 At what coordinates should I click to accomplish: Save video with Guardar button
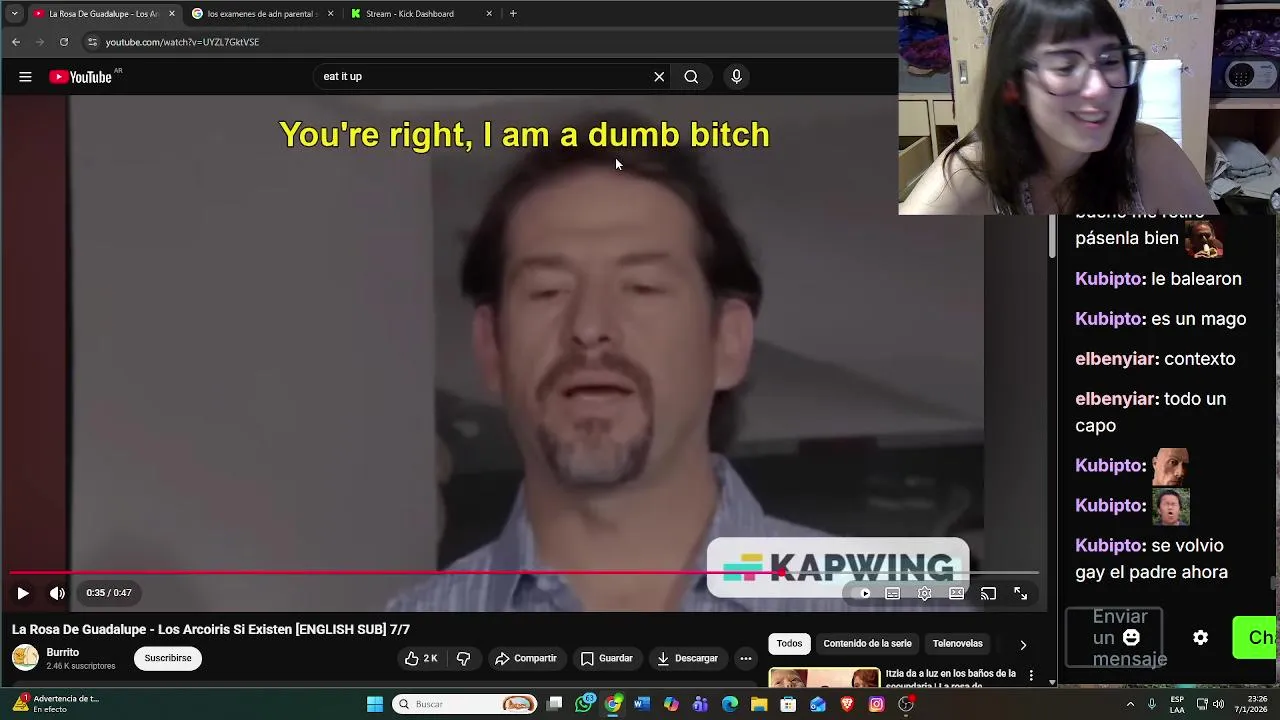click(x=606, y=658)
